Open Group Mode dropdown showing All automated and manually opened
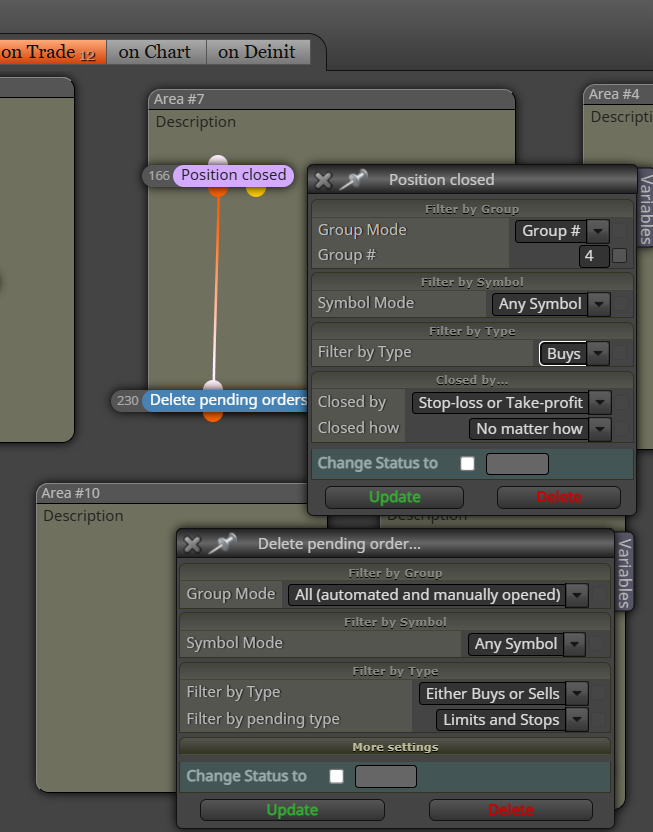The width and height of the screenshot is (653, 832). point(577,595)
